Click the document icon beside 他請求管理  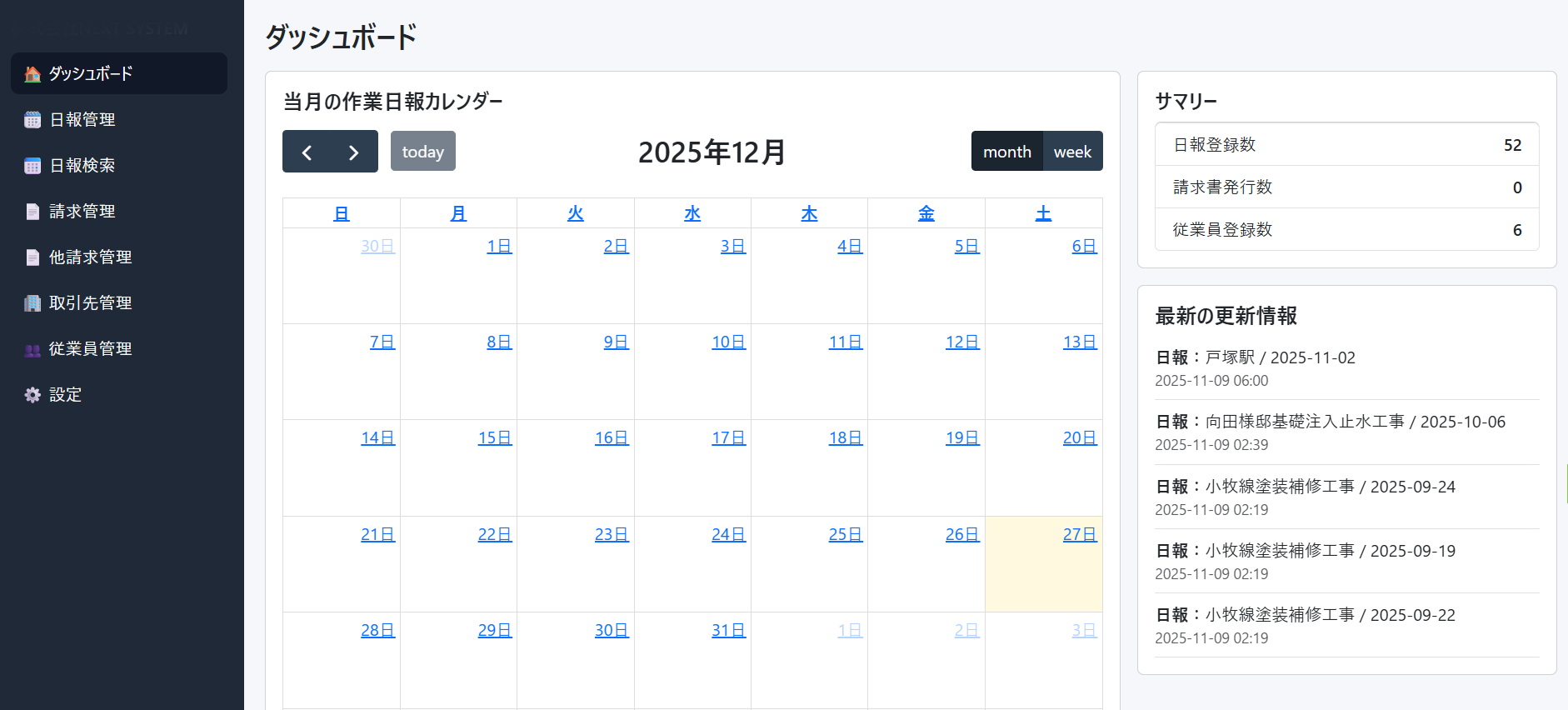pyautogui.click(x=32, y=257)
